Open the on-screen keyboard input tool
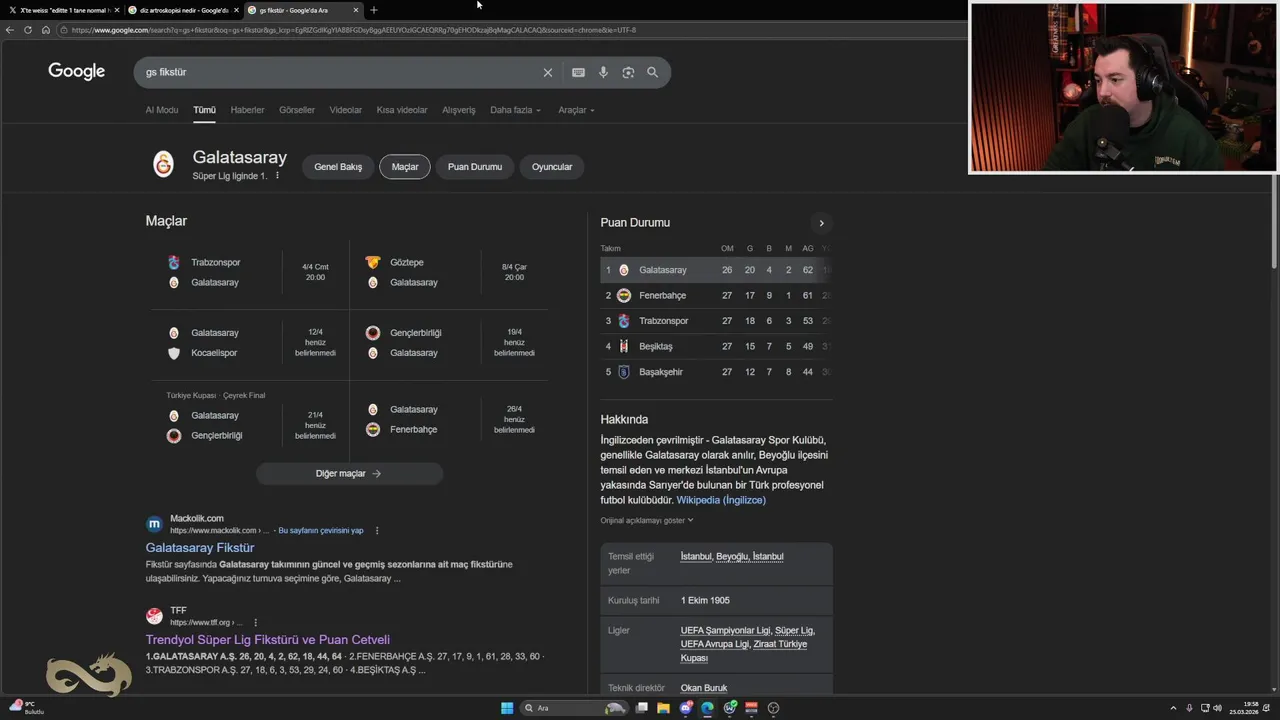Screen dimensions: 1280x720 [578, 72]
